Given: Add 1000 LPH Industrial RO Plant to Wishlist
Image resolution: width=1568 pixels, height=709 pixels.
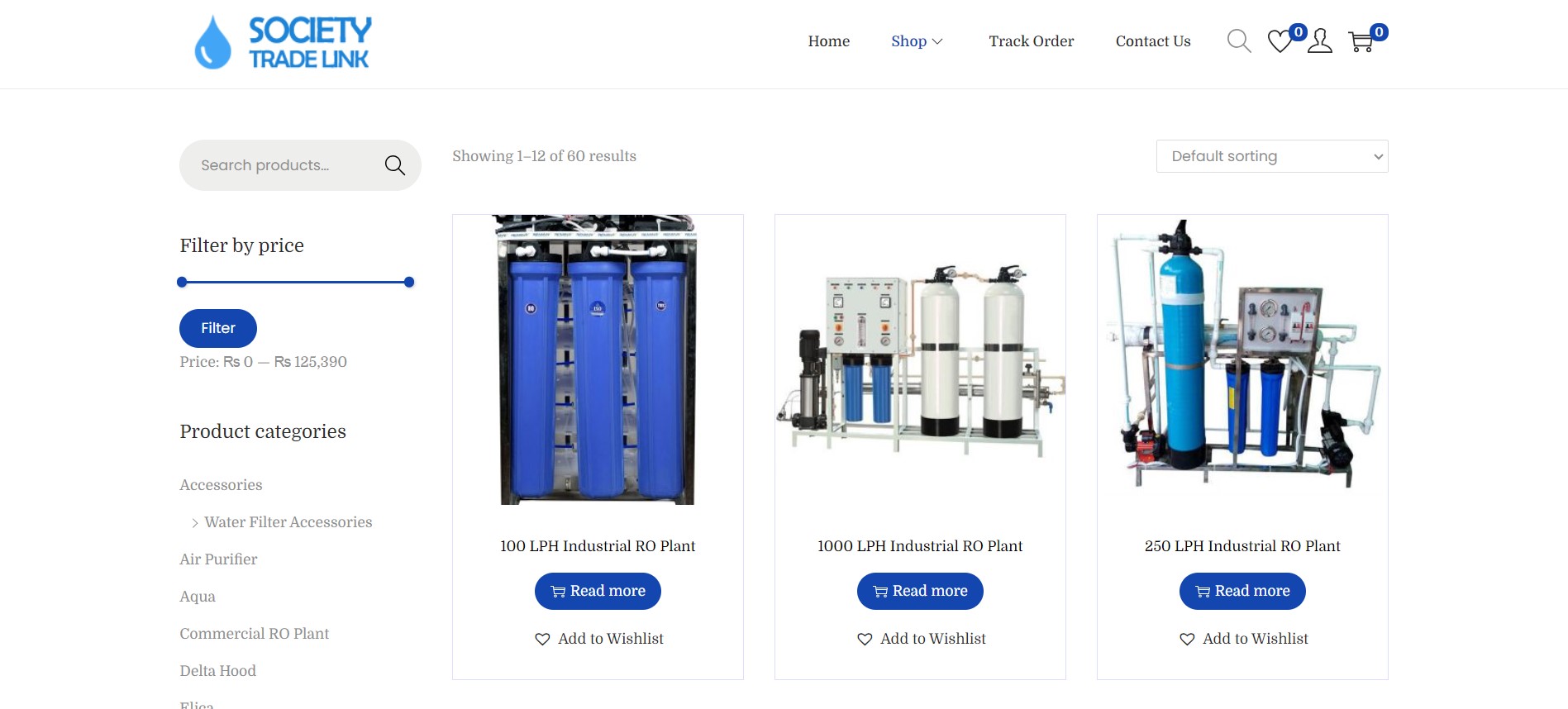Looking at the screenshot, I should coord(921,639).
